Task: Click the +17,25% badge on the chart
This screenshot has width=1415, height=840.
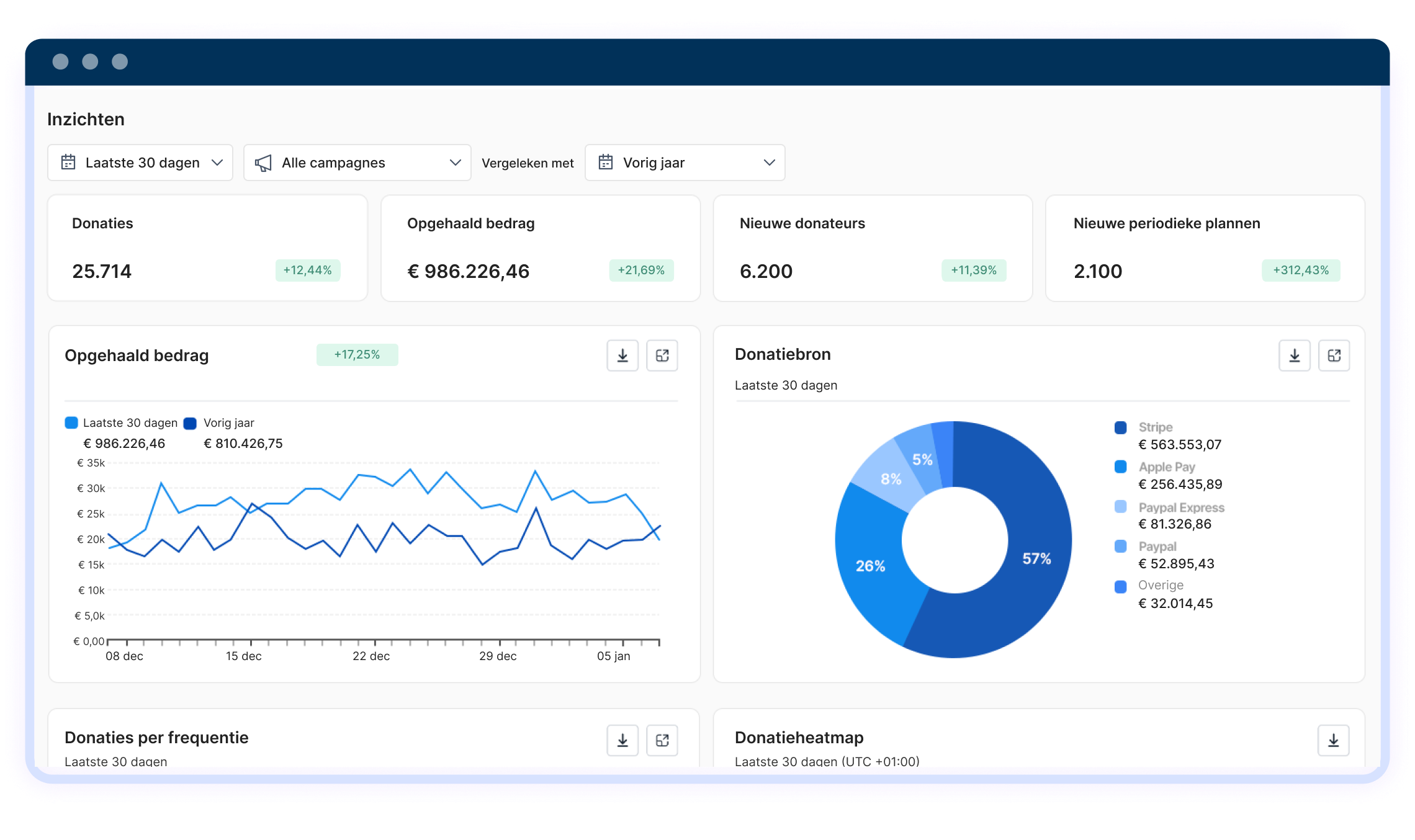Action: click(357, 355)
